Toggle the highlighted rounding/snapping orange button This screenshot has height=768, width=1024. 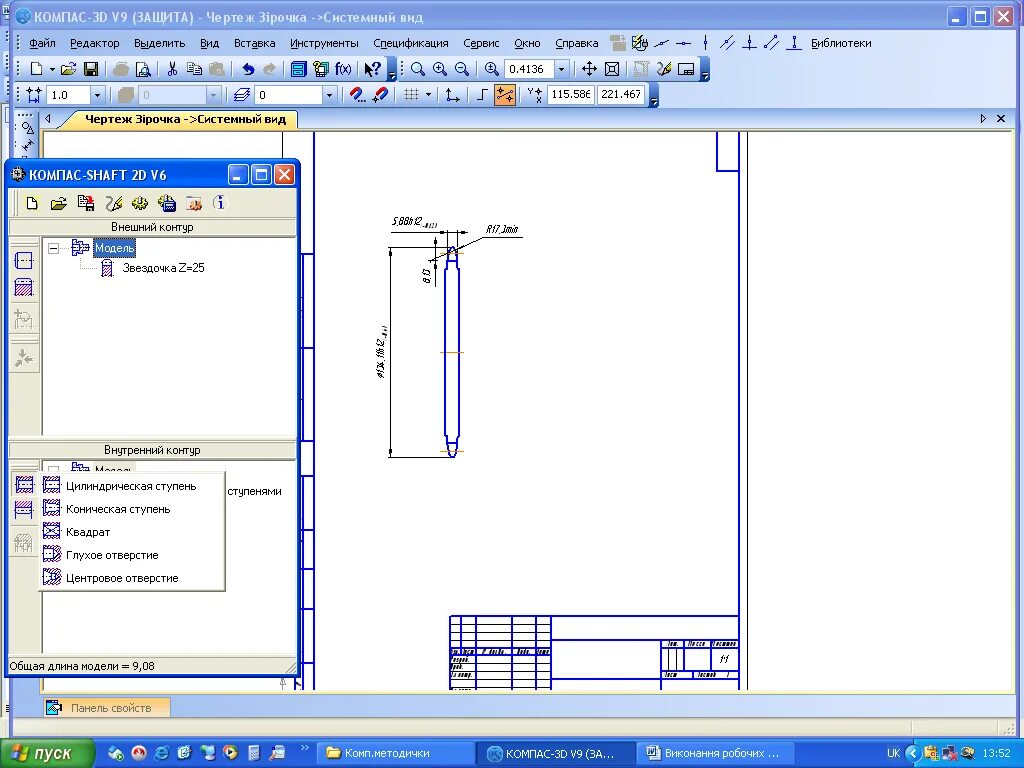(505, 95)
